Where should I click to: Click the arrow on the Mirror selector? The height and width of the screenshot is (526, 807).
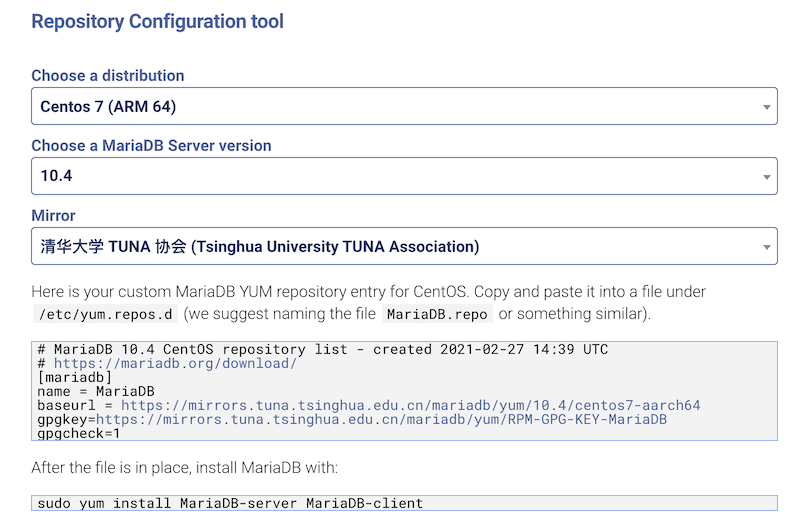[766, 247]
